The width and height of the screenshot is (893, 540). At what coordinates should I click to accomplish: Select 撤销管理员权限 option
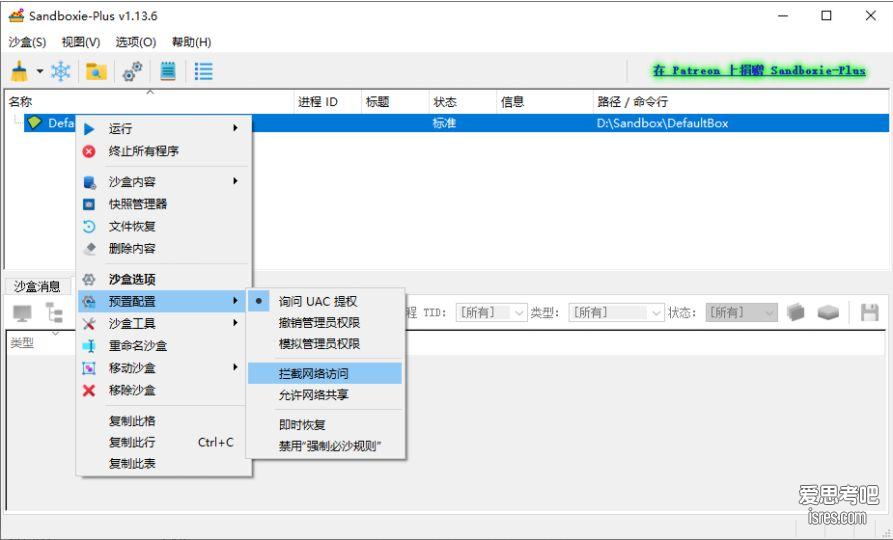click(325, 322)
